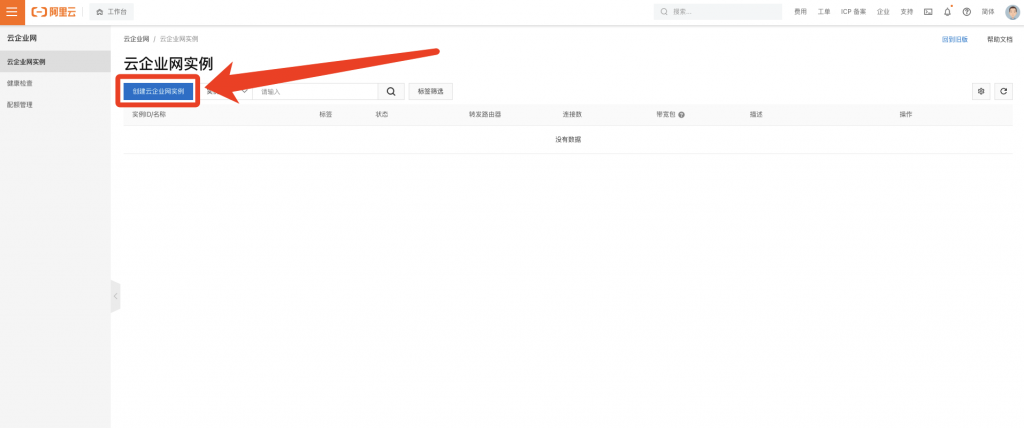
Task: Click the 云企业网 sidebar title
Action: (x=22, y=39)
